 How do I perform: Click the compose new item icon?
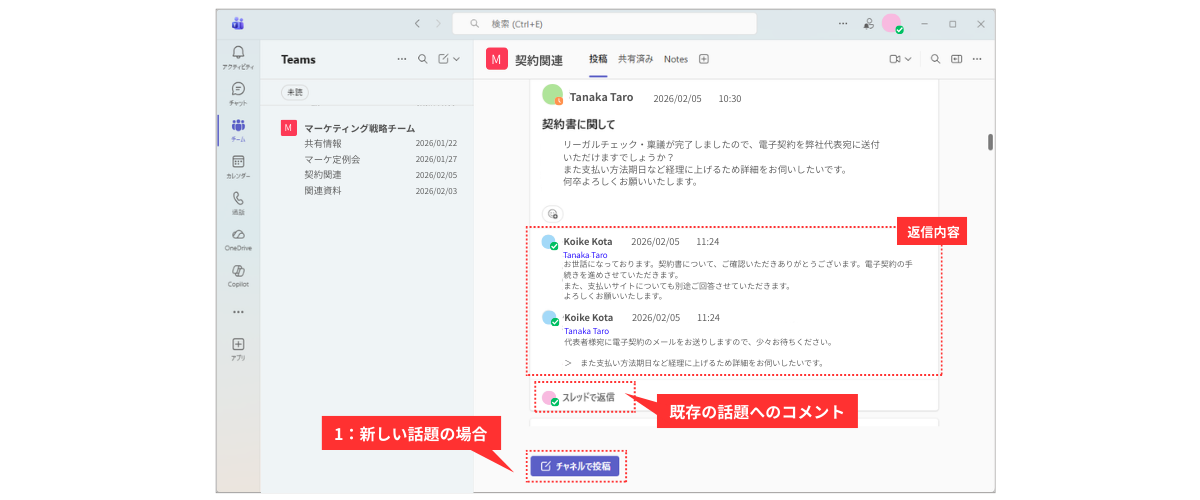point(444,59)
